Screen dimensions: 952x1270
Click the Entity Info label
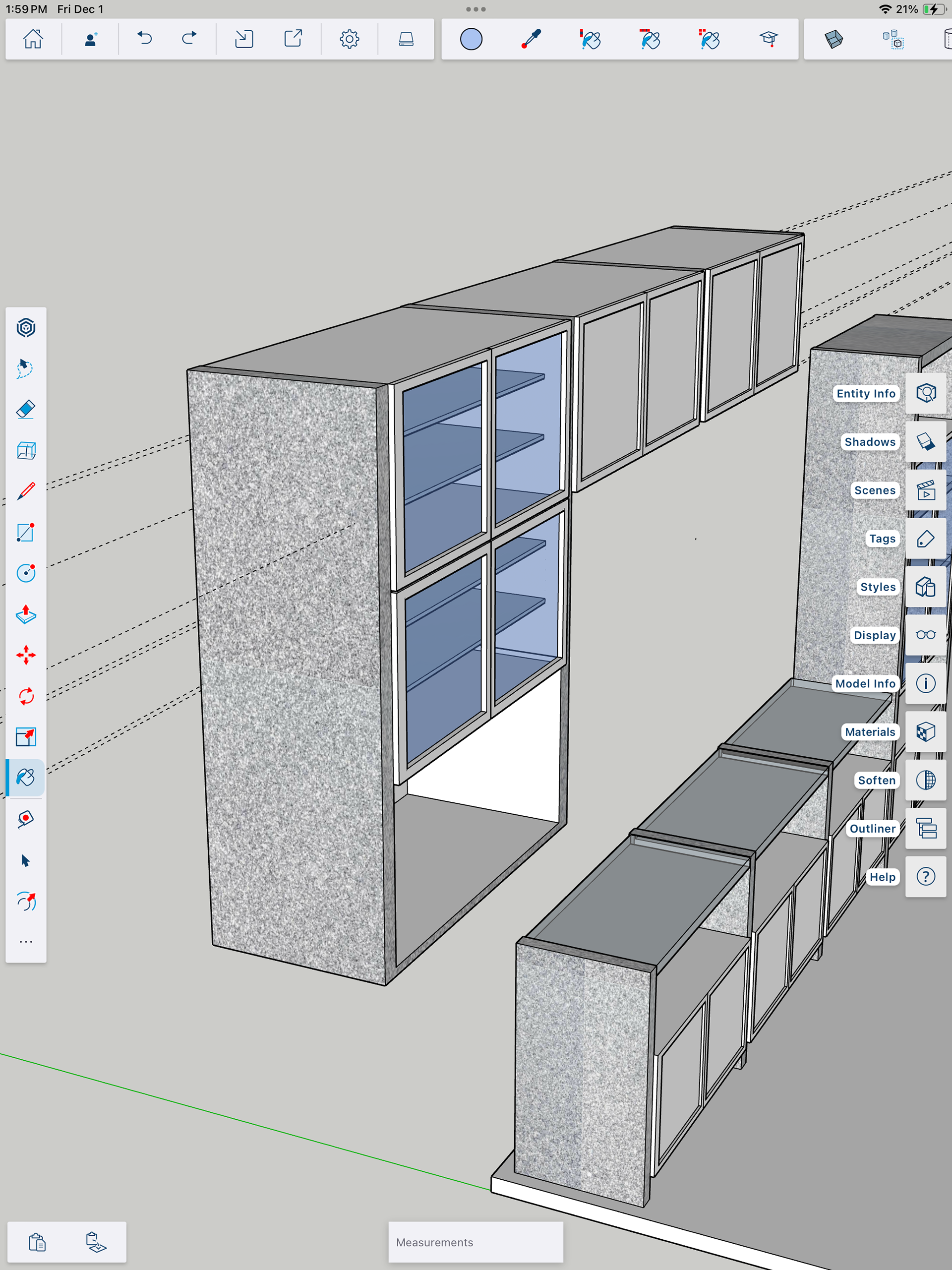pos(865,393)
